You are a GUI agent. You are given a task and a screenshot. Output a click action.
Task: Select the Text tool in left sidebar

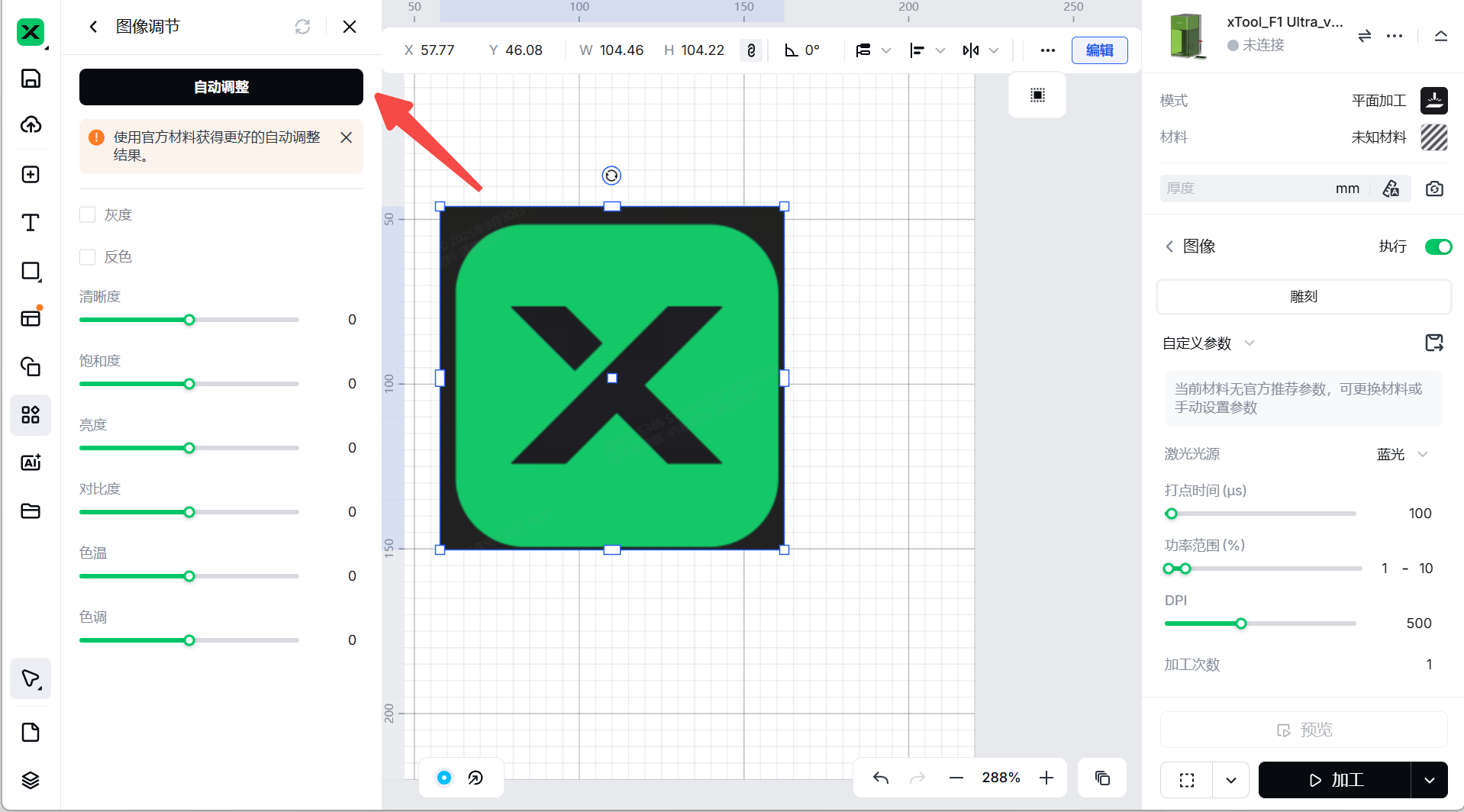coord(31,223)
